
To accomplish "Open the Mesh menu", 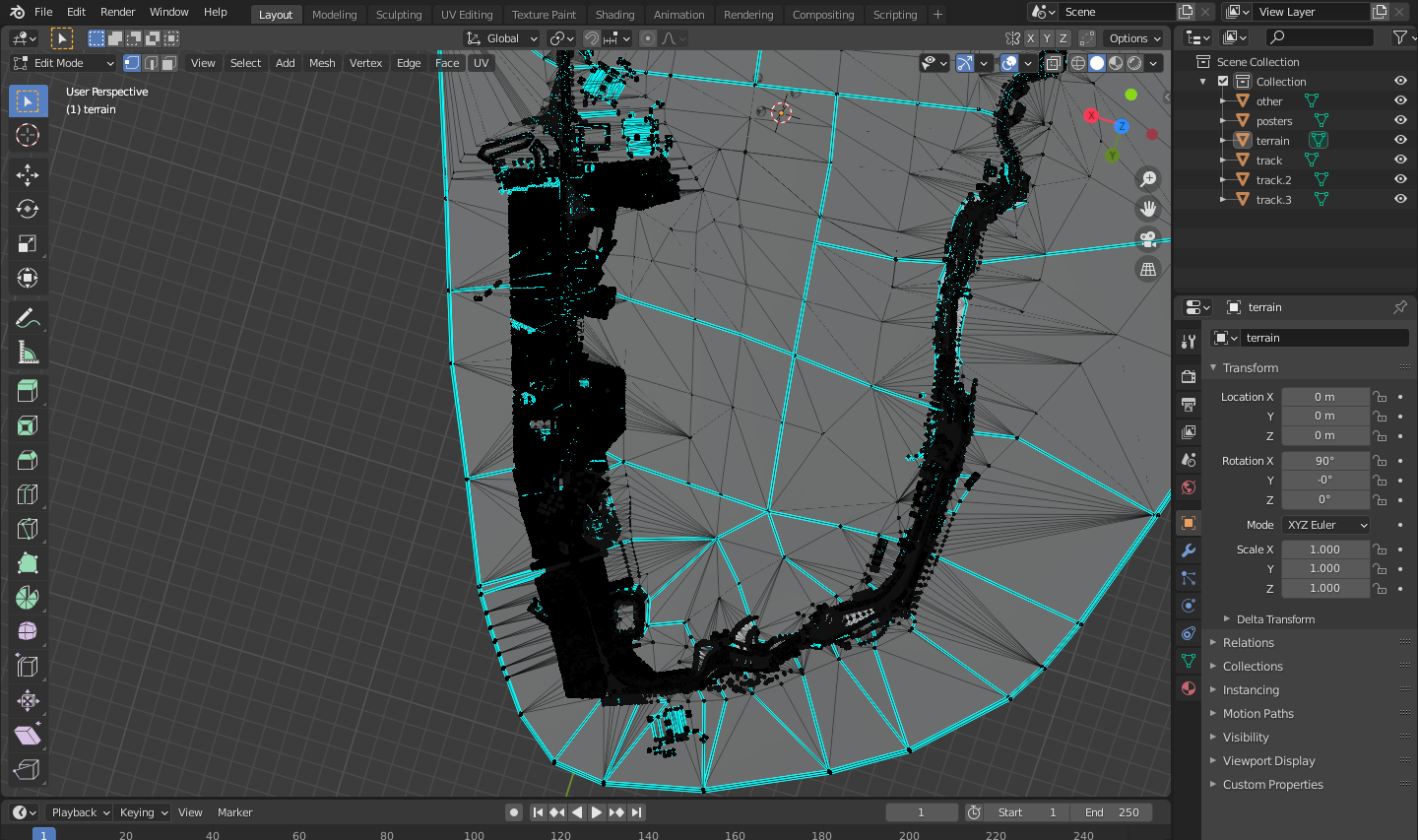I will pos(322,63).
